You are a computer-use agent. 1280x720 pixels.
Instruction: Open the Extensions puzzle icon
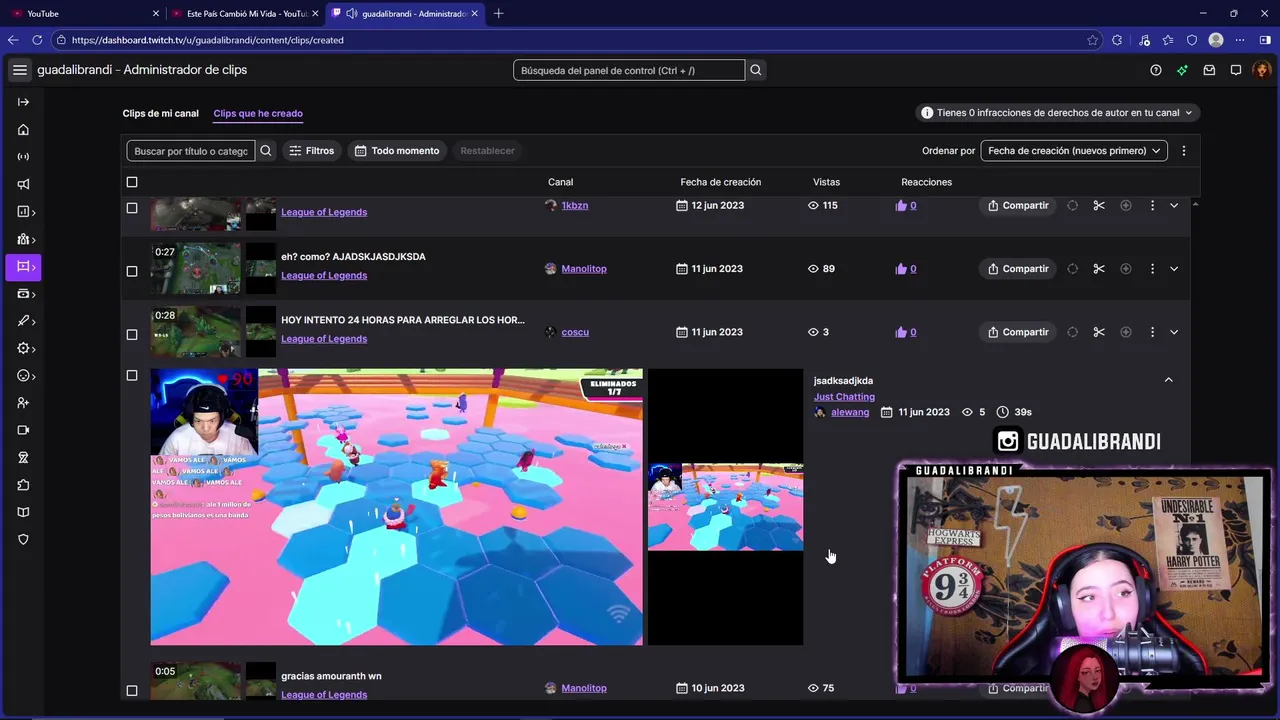[23, 485]
